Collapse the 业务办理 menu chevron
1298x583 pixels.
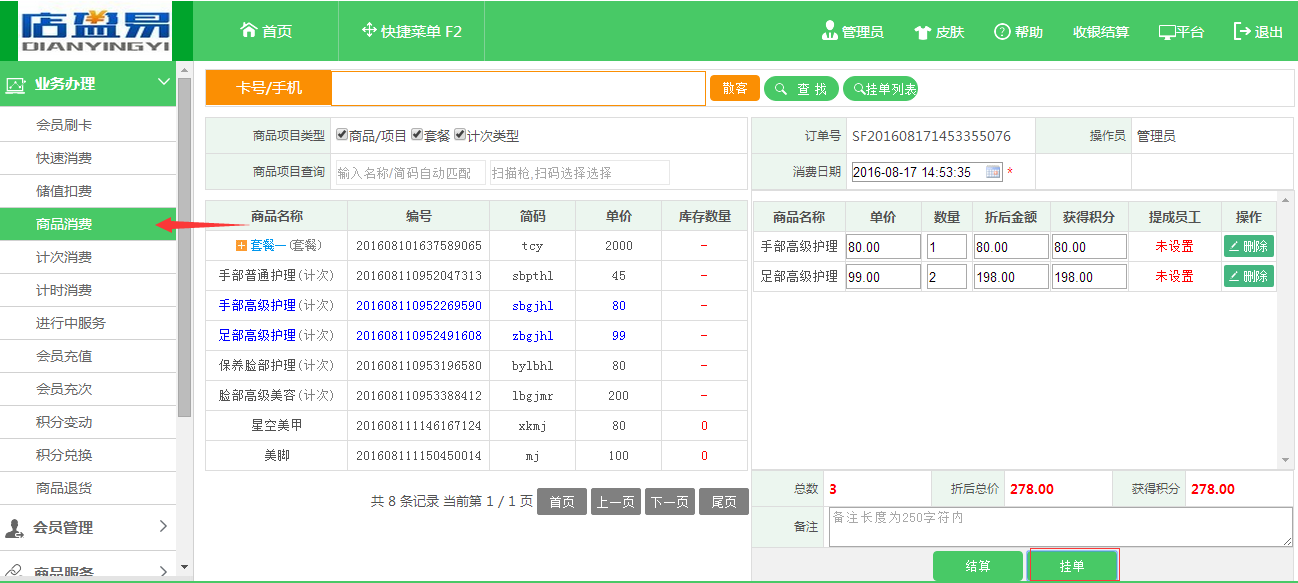pyautogui.click(x=164, y=83)
